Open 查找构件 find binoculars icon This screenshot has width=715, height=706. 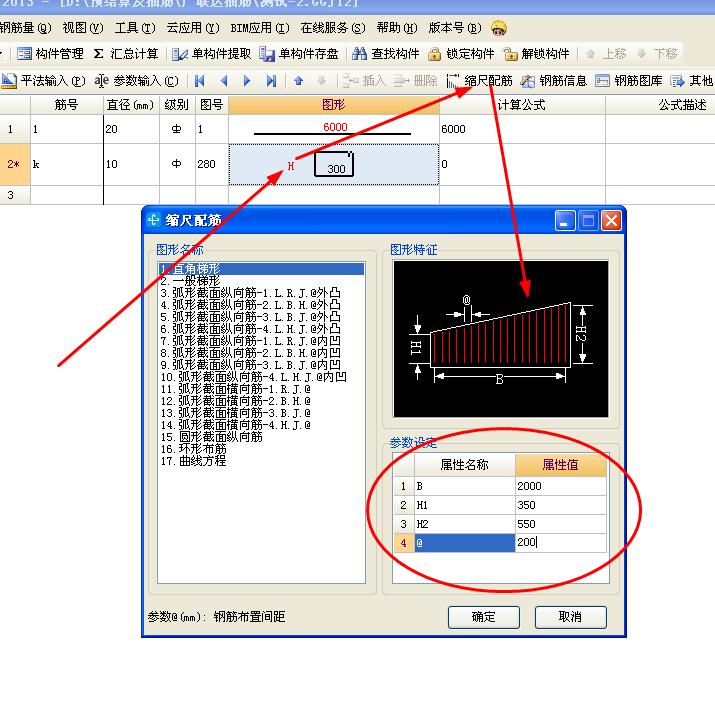click(359, 54)
